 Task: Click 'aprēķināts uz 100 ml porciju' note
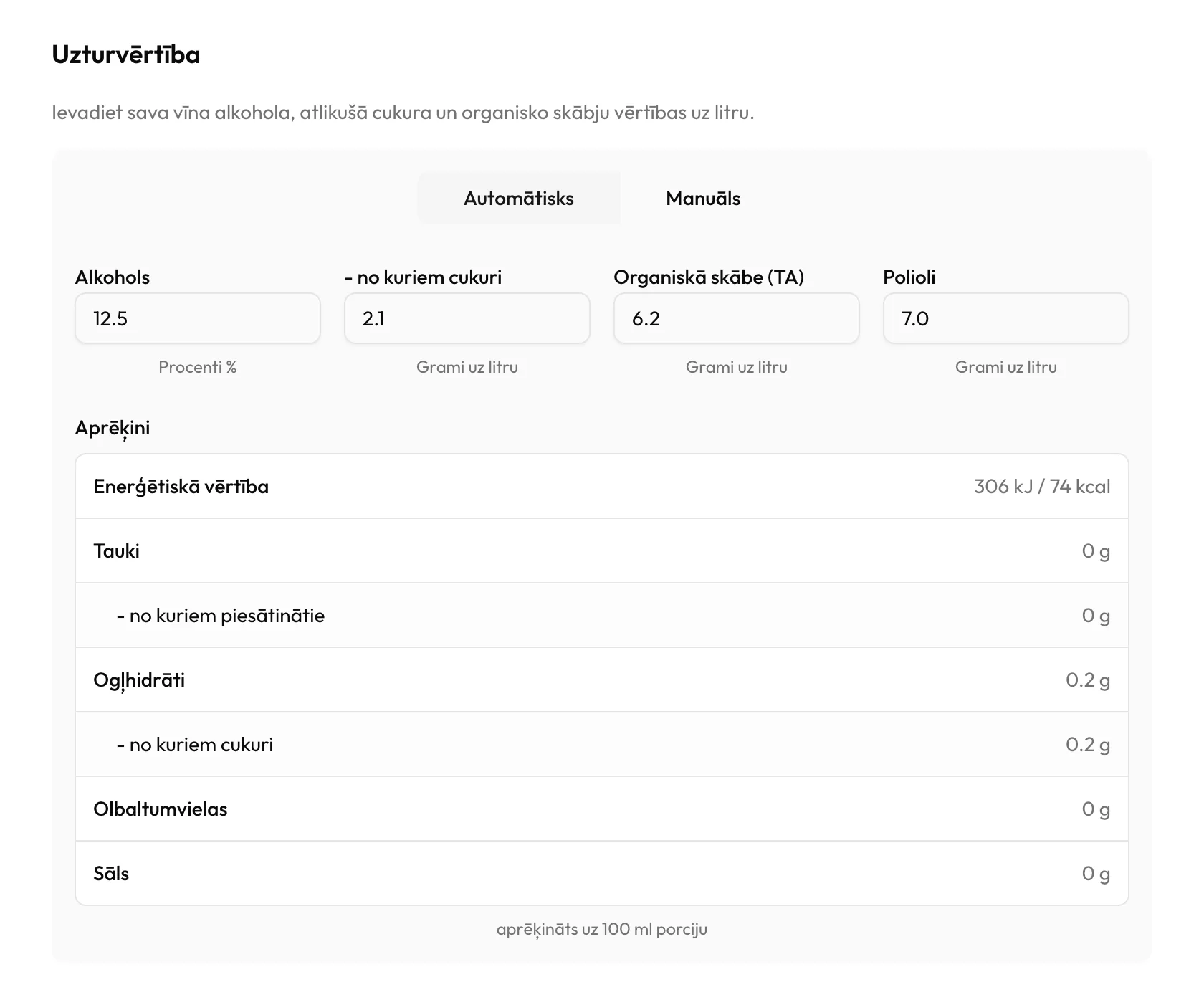pyautogui.click(x=602, y=929)
